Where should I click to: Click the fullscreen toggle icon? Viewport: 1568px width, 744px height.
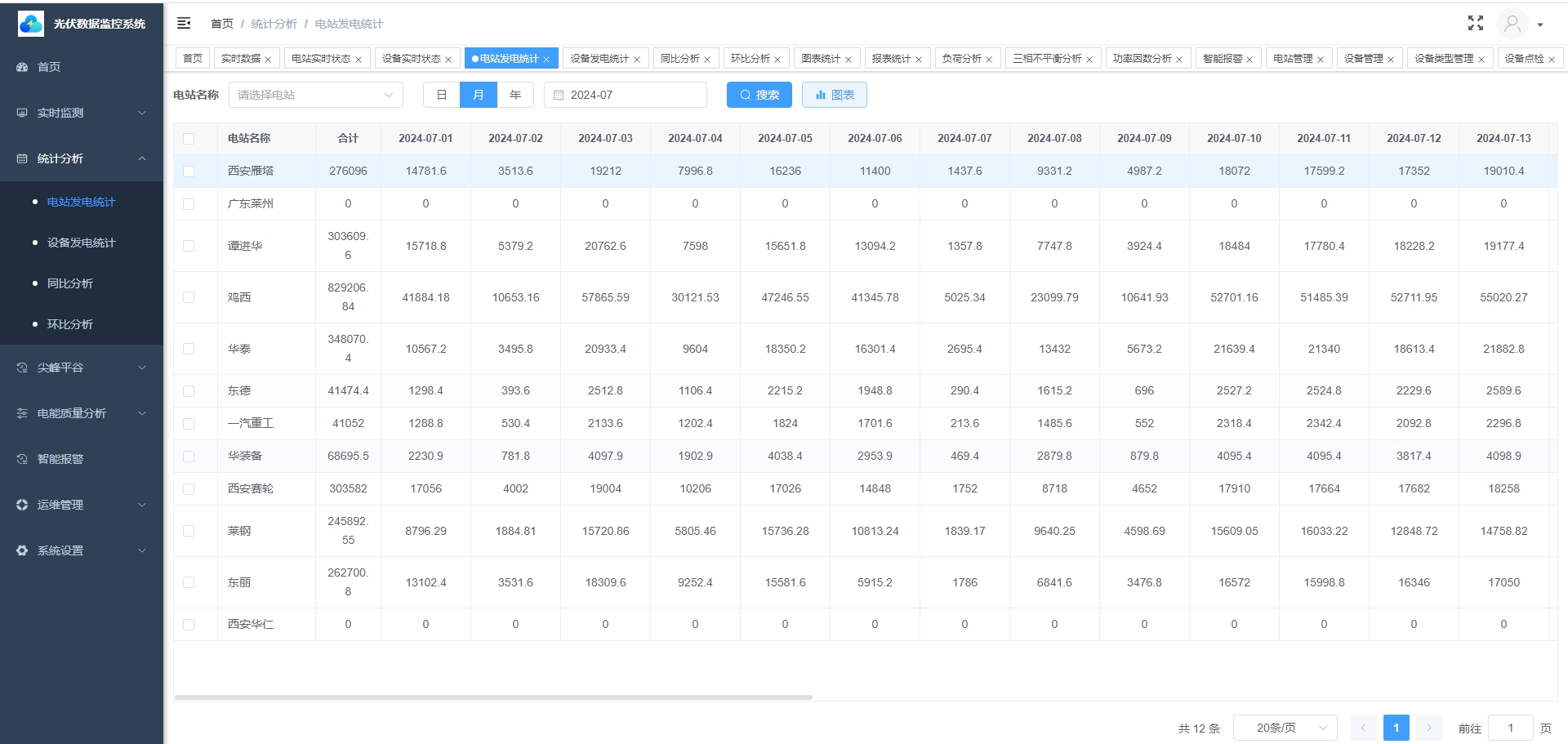pos(1475,23)
